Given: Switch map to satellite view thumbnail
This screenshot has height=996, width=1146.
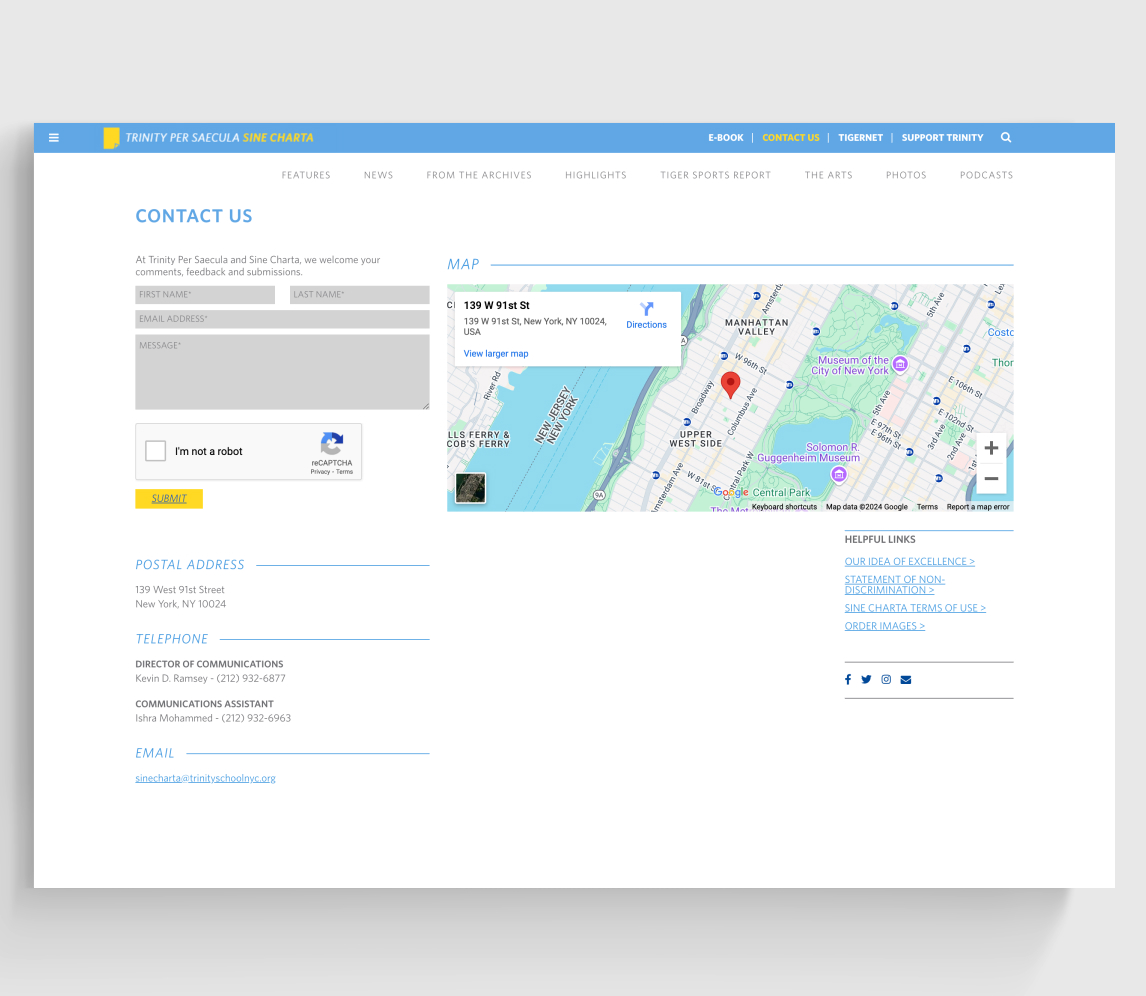Looking at the screenshot, I should pyautogui.click(x=471, y=488).
